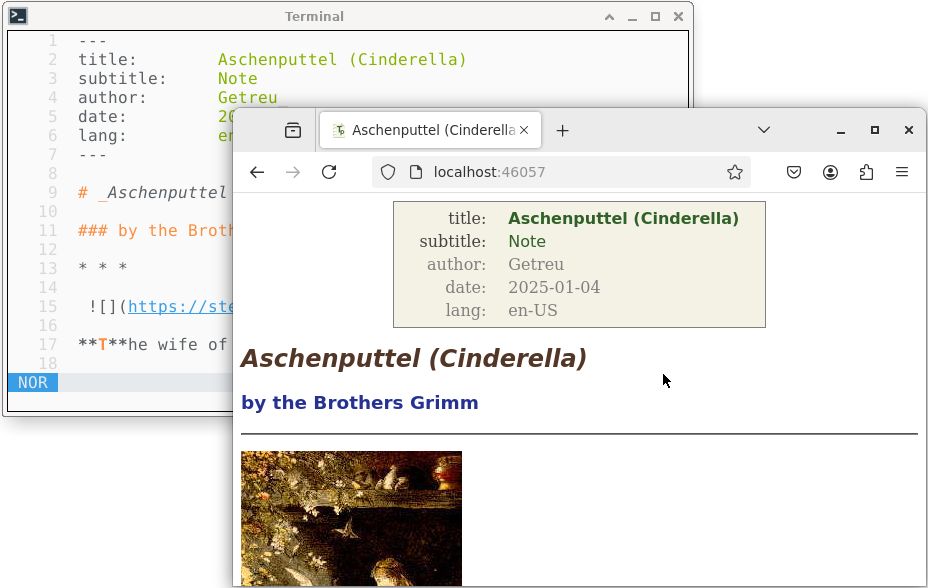This screenshot has width=928, height=588.
Task: Go back to the previous page
Action: point(257,172)
